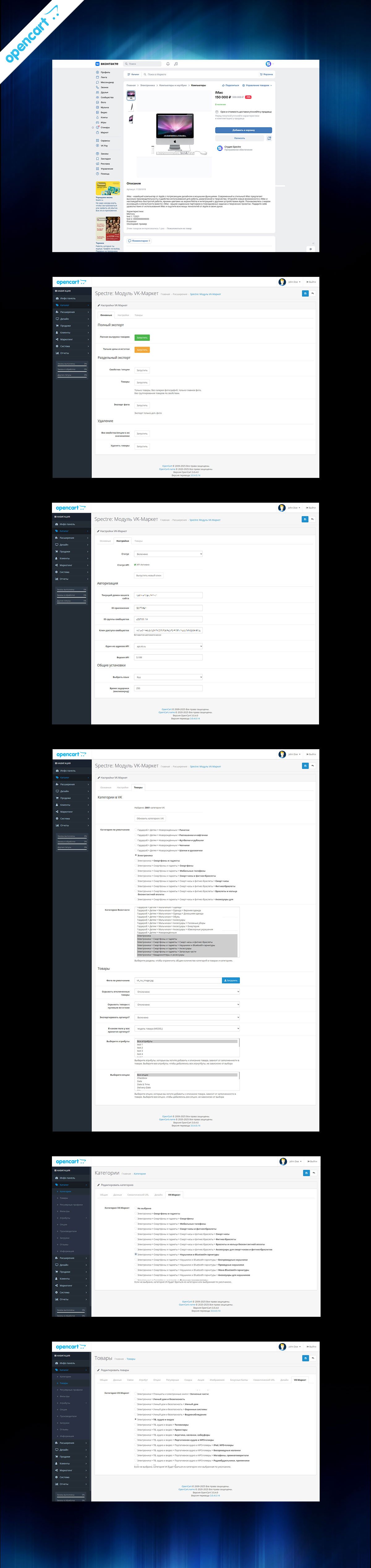Open Сообщества in the VK sidebar

104,97
